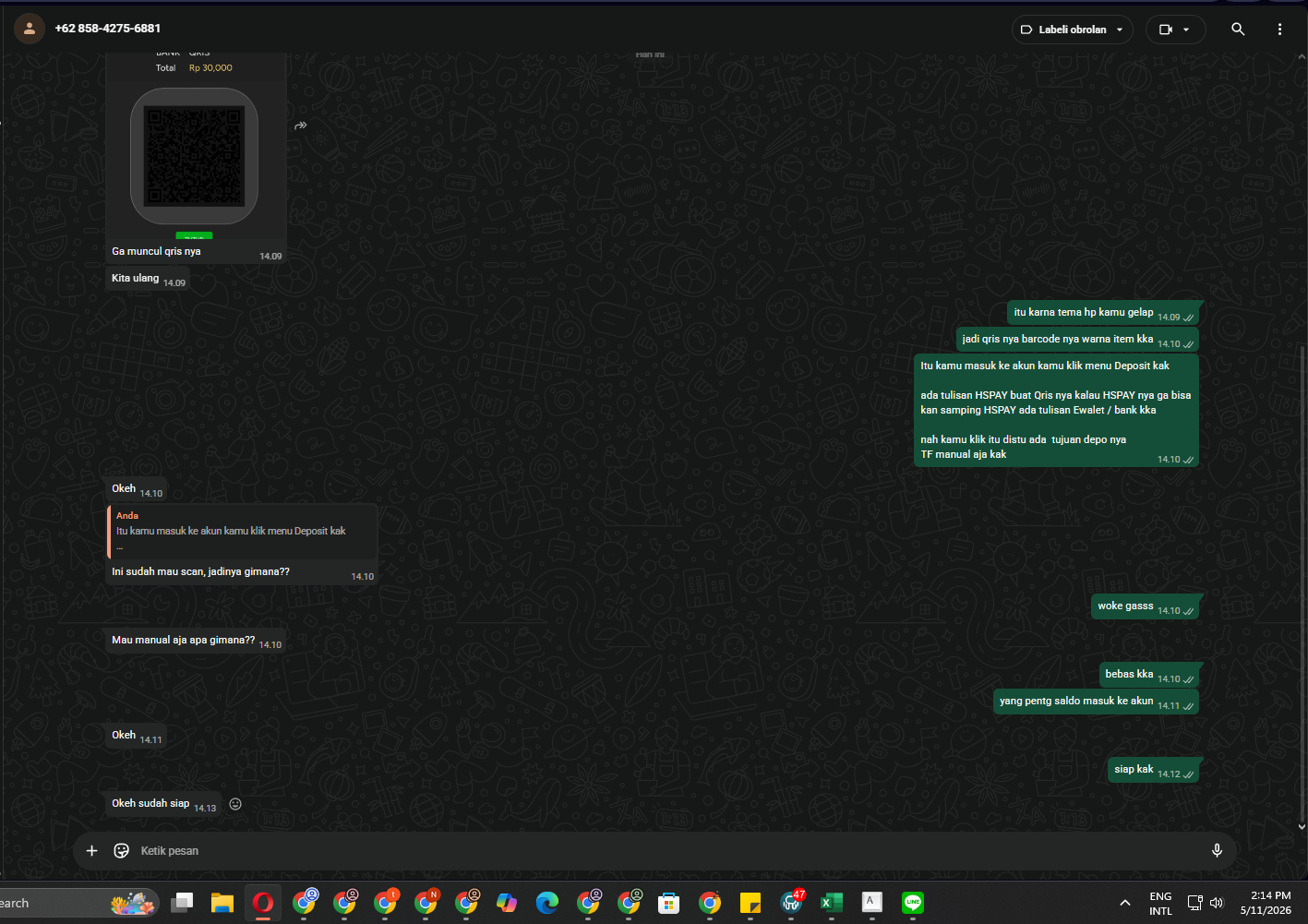Viewport: 1308px width, 924px height.
Task: Open the taskbar app with 47 badge
Action: (792, 902)
